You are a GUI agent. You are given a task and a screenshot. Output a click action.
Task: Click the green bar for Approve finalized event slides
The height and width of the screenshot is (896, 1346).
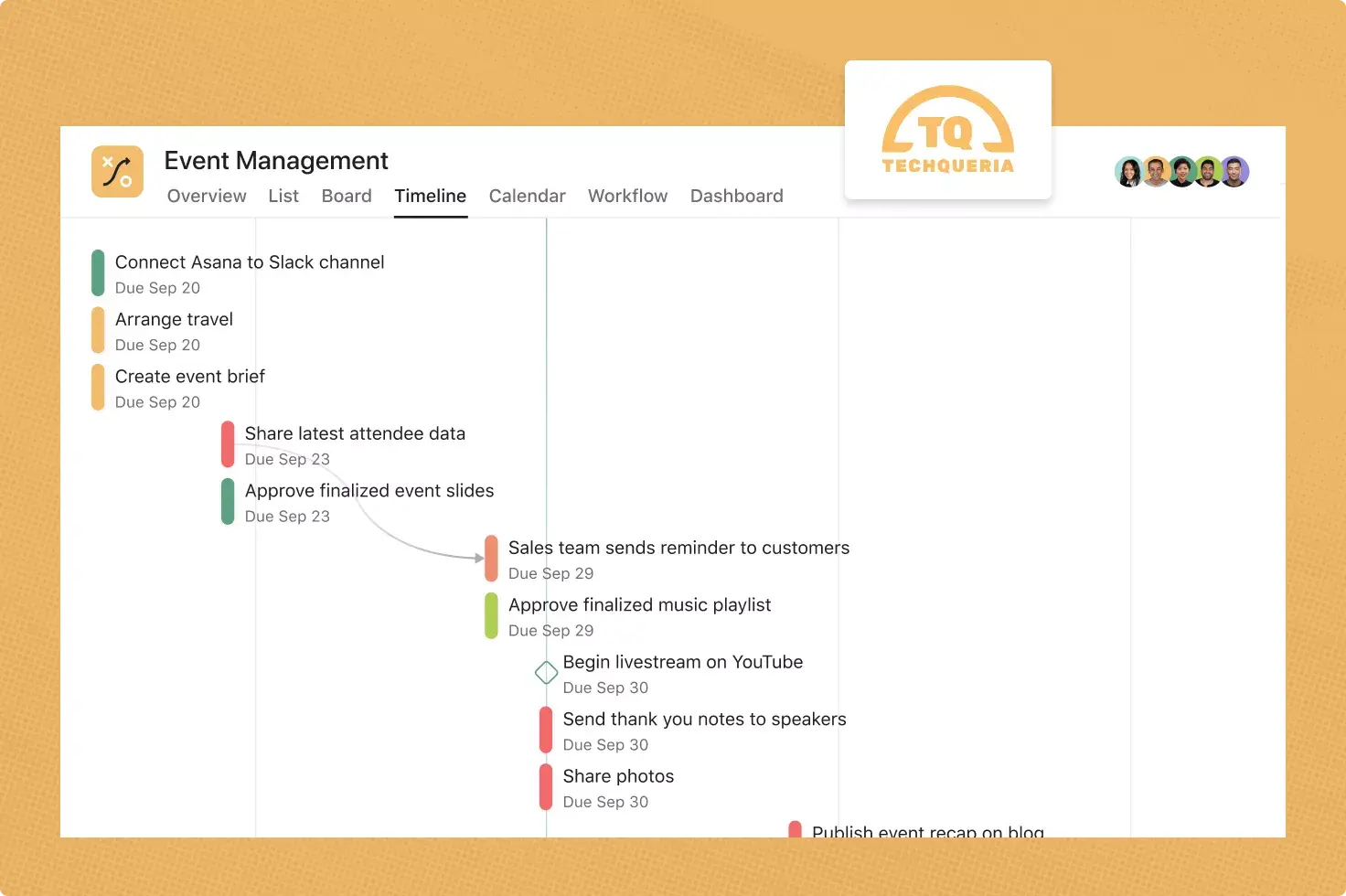coord(228,501)
